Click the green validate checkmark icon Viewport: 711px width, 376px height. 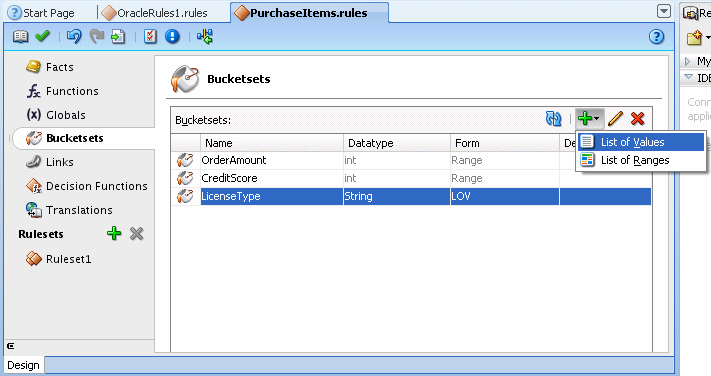(42, 36)
